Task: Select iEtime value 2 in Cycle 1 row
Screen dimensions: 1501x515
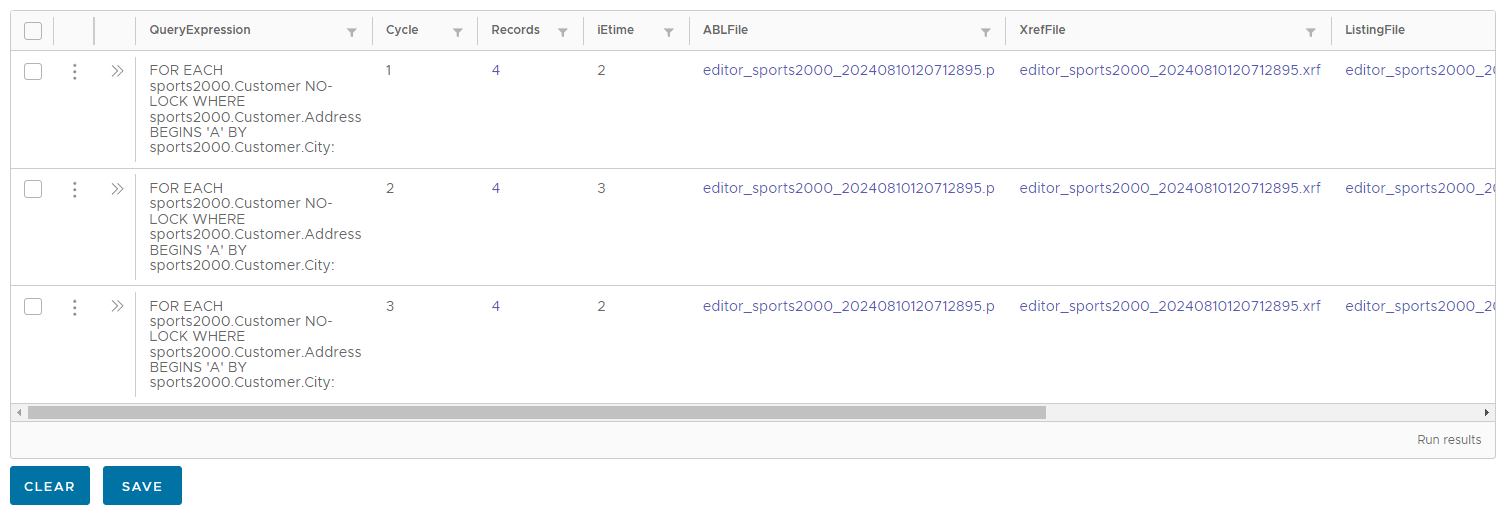Action: coord(601,70)
